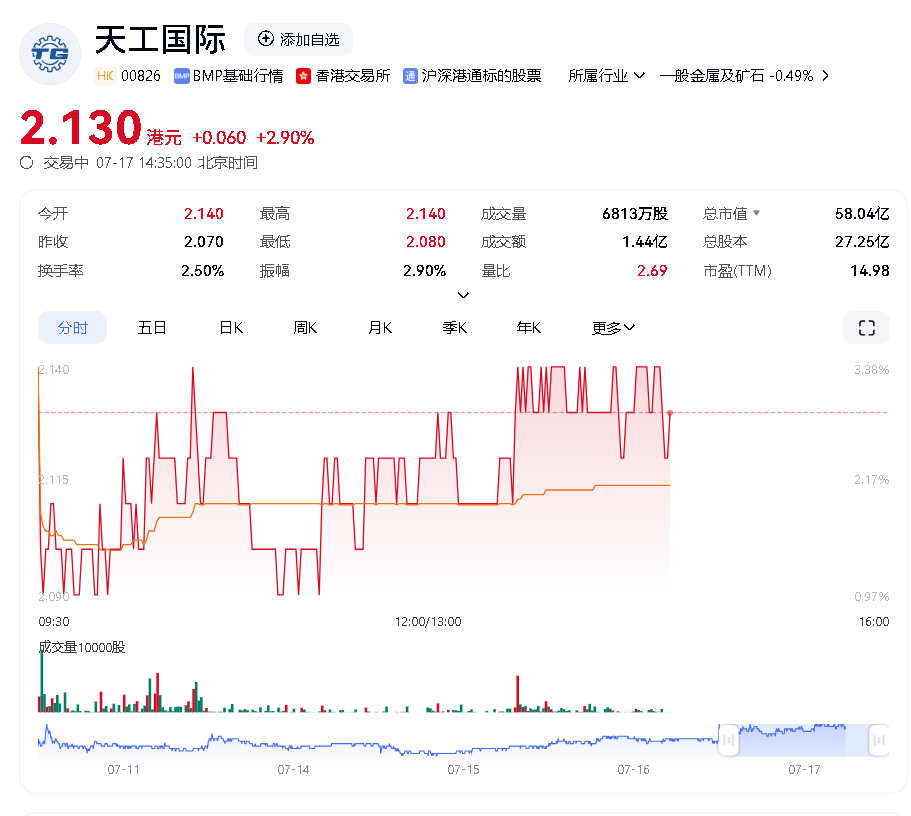Select the 月K chart tab
911x816 pixels.
(x=380, y=328)
